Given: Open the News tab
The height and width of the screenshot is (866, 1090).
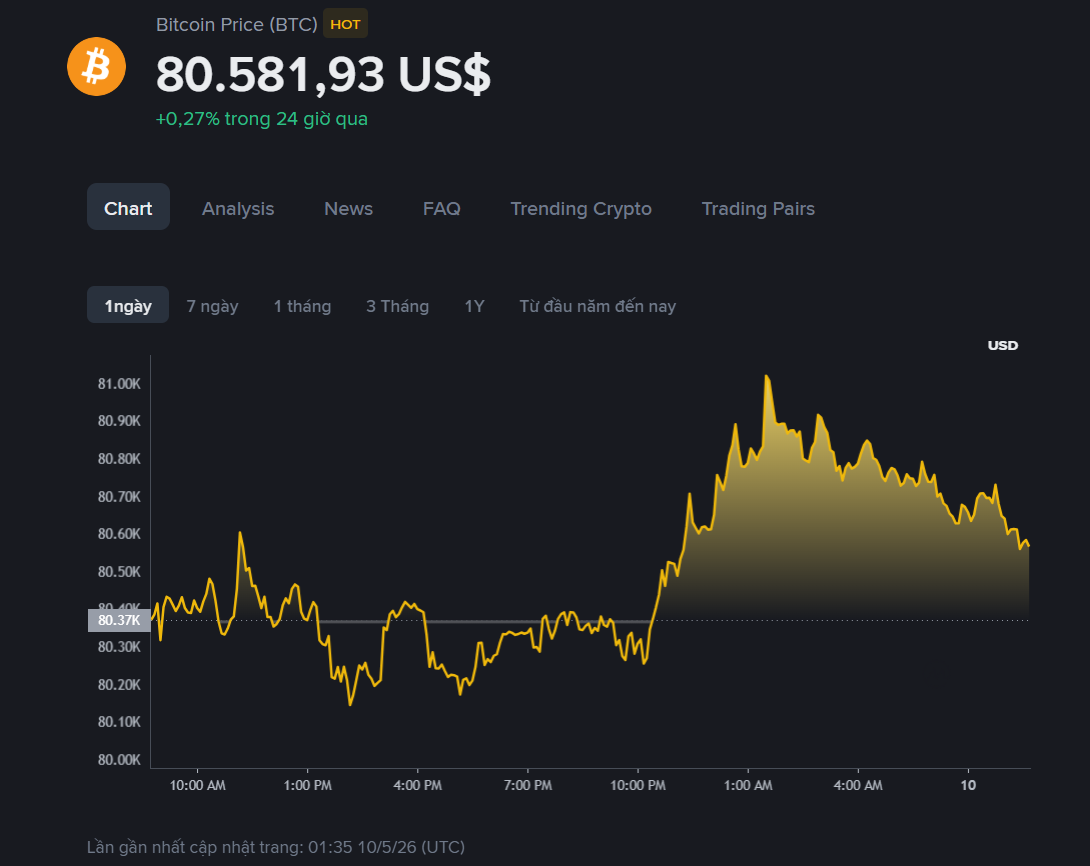Looking at the screenshot, I should coord(348,209).
